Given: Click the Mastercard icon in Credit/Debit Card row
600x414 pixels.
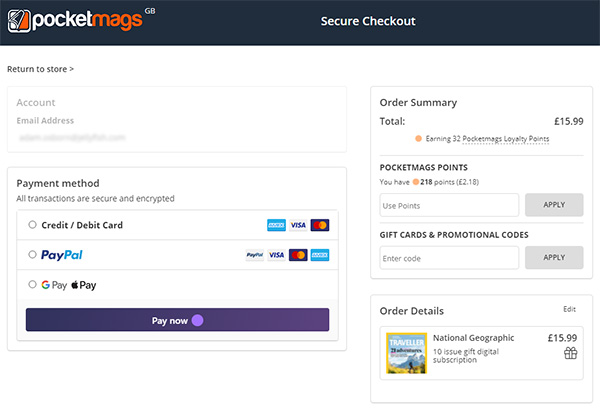Looking at the screenshot, I should click(x=320, y=225).
